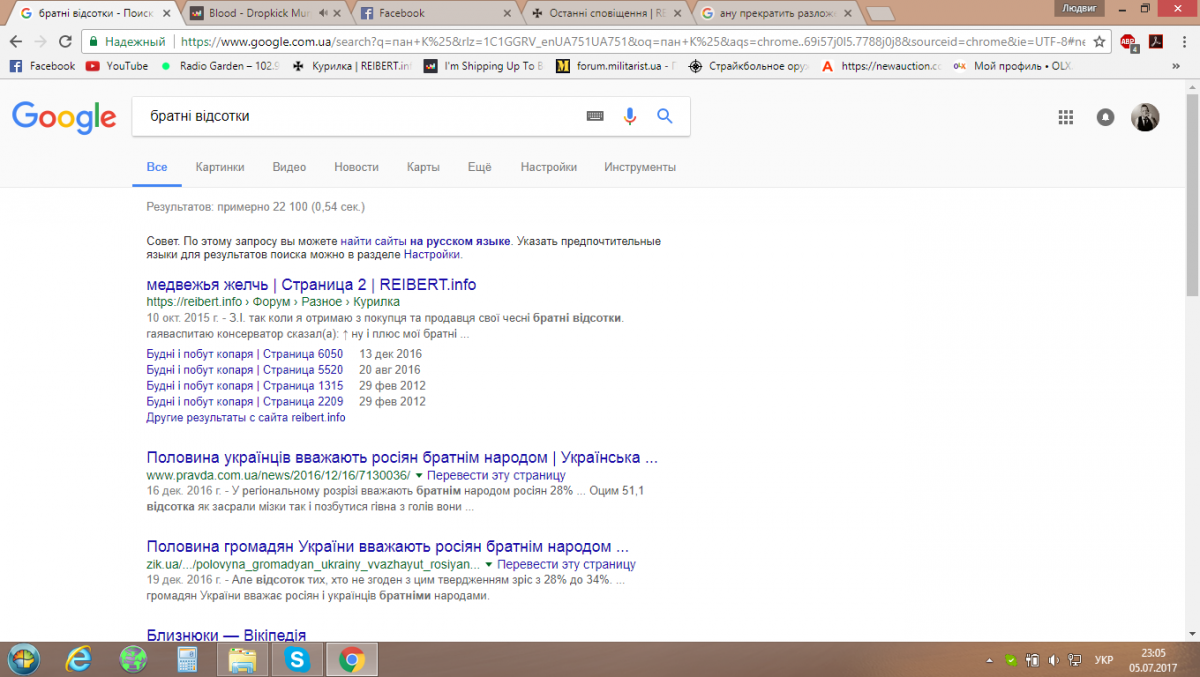Viewport: 1200px width, 677px height.
Task: Open the Google account avatar
Action: (x=1145, y=117)
